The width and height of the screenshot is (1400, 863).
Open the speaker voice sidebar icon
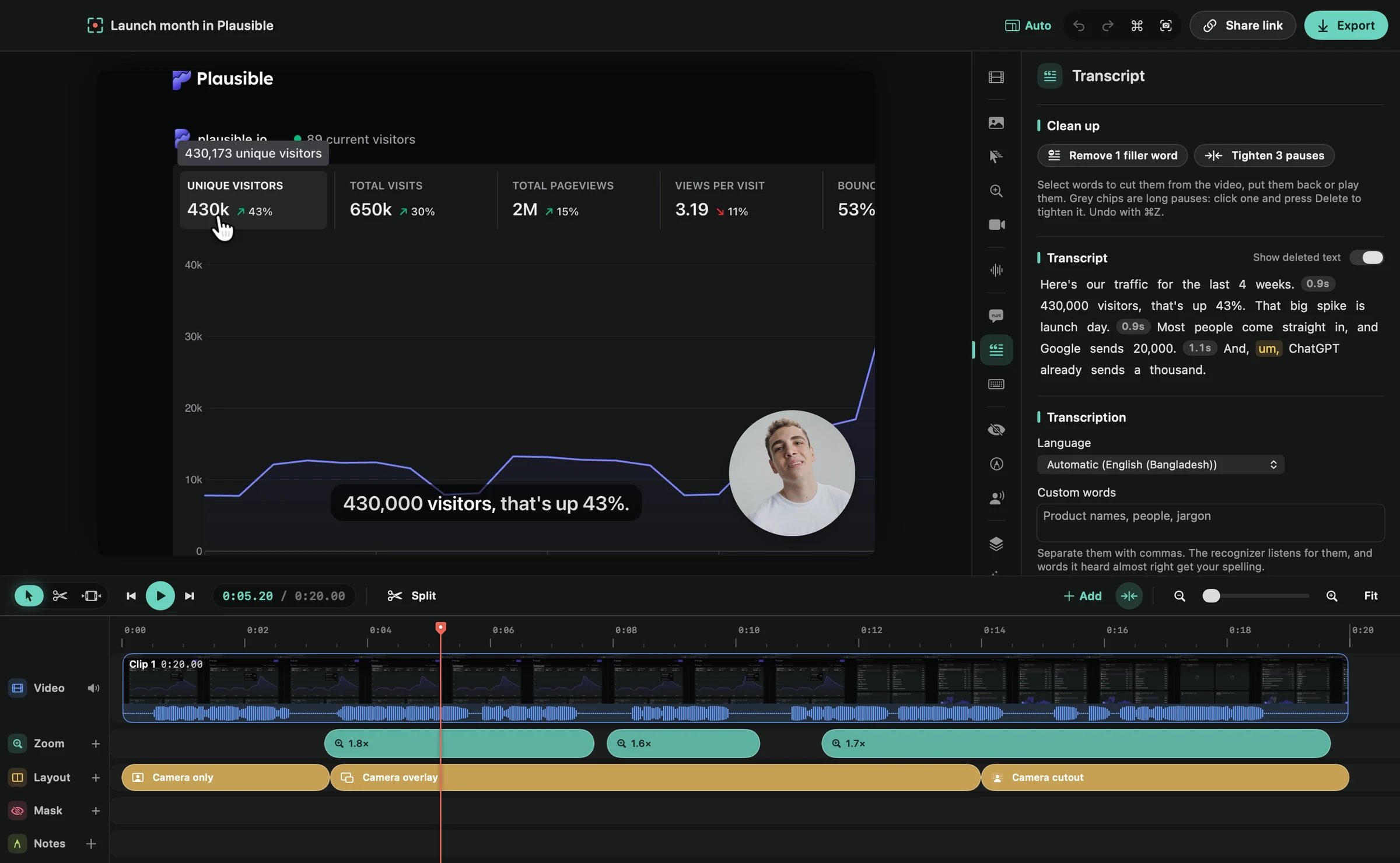[996, 498]
